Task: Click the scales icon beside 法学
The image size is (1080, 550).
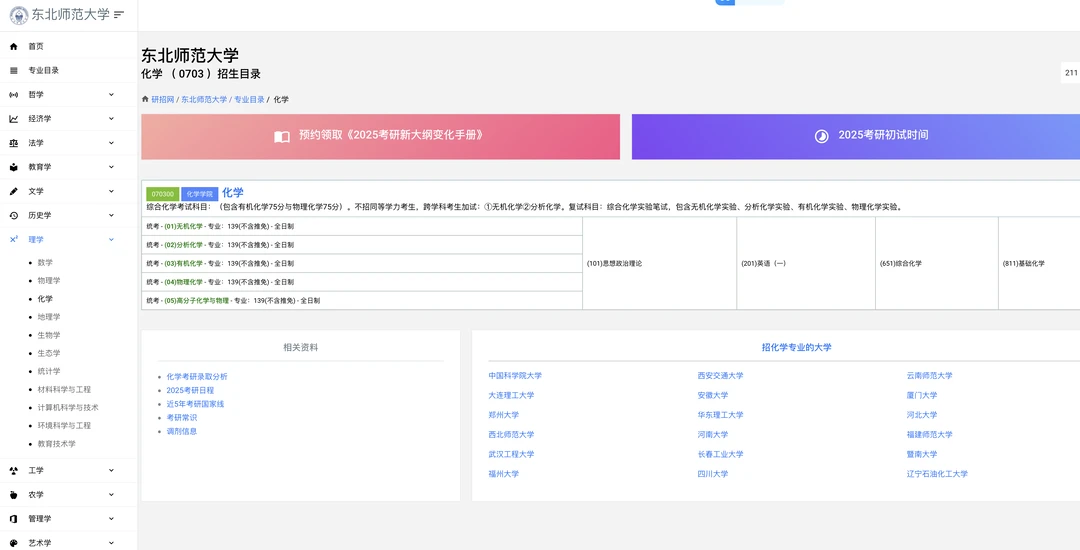Action: pos(14,143)
